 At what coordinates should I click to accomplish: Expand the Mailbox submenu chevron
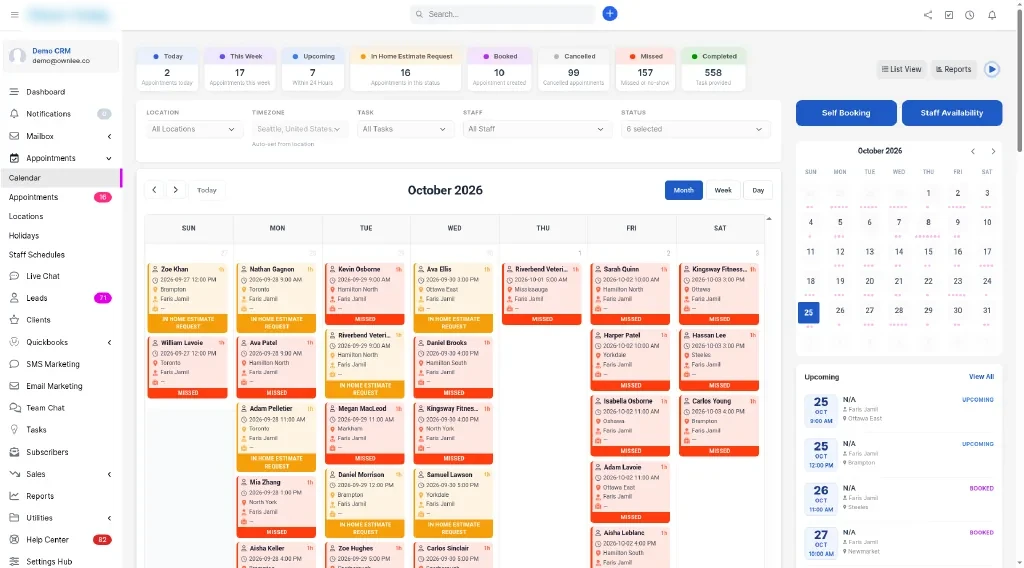[109, 136]
